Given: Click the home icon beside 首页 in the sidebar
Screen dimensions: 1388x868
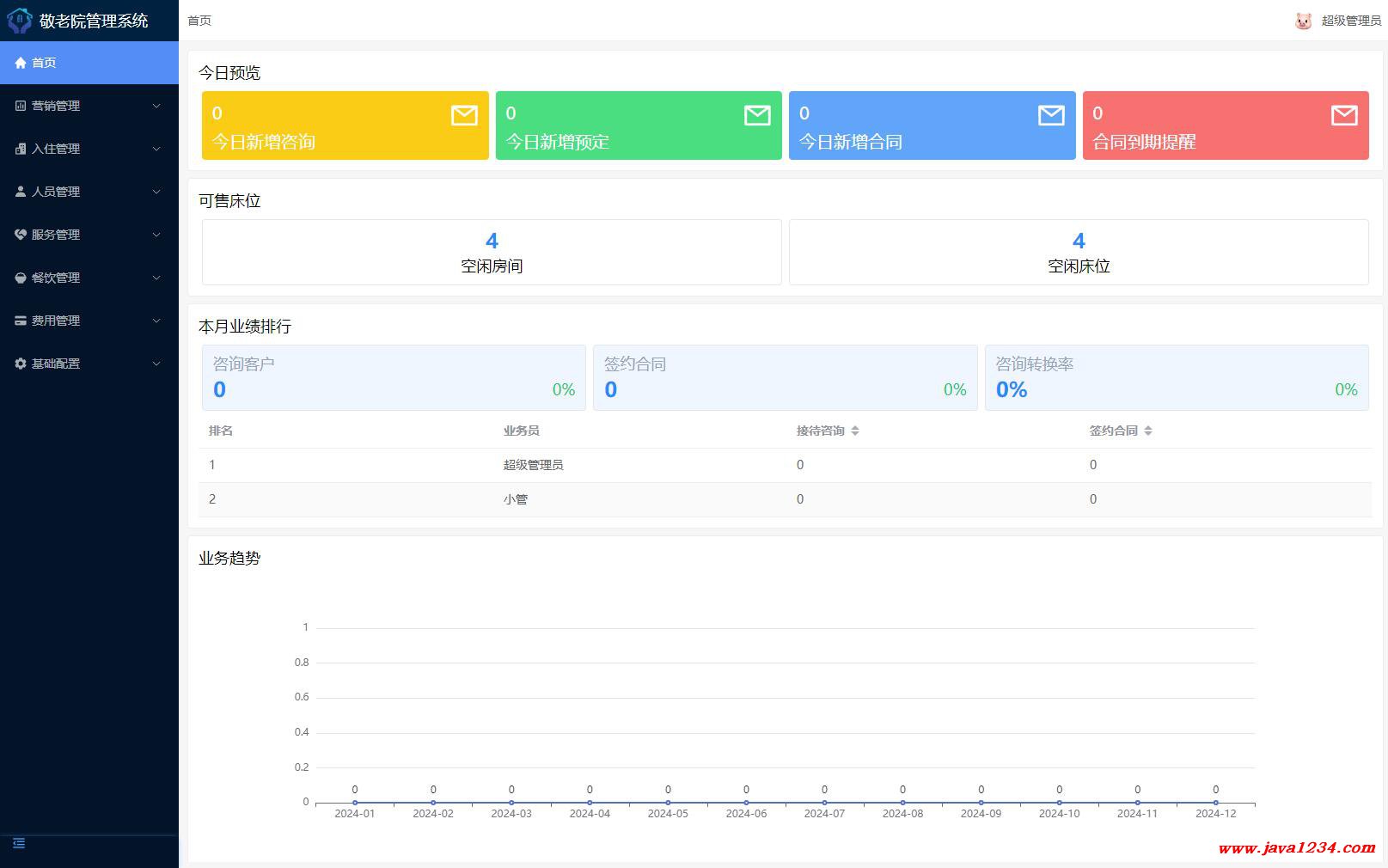Looking at the screenshot, I should point(21,63).
